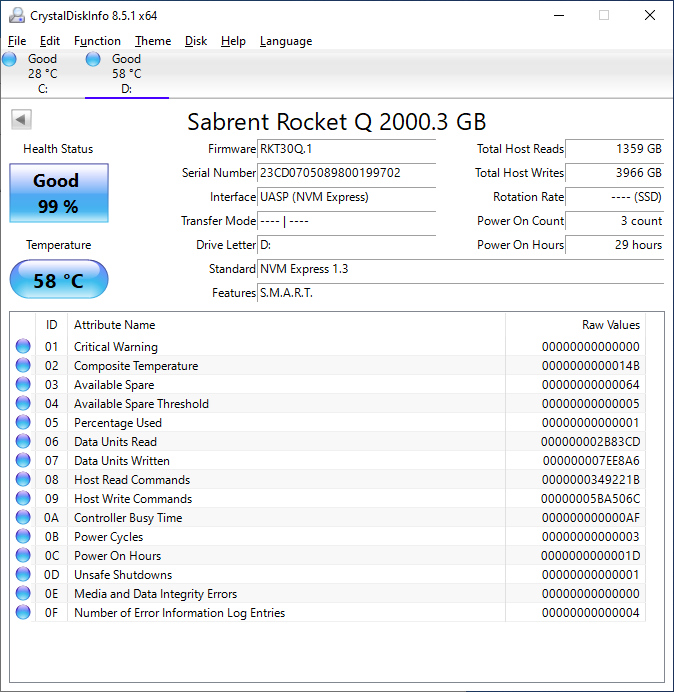Click the status orb for Power Cycles
Viewport: 674px width, 692px height.
tap(23, 537)
